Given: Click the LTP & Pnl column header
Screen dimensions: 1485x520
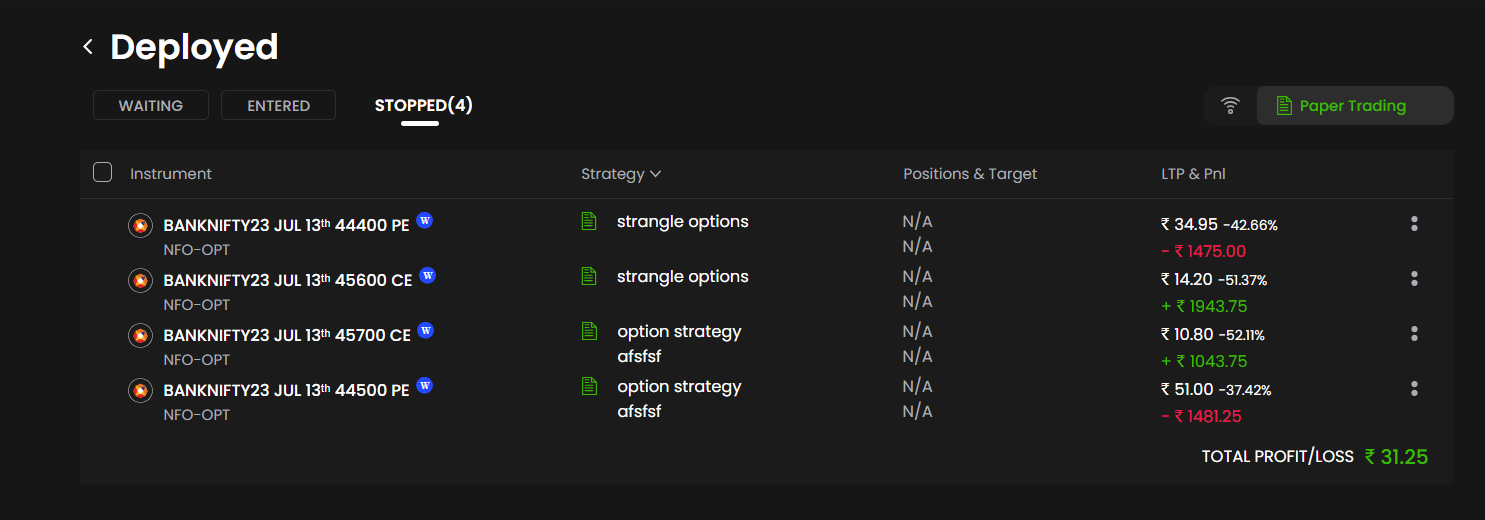Looking at the screenshot, I should tap(1193, 174).
